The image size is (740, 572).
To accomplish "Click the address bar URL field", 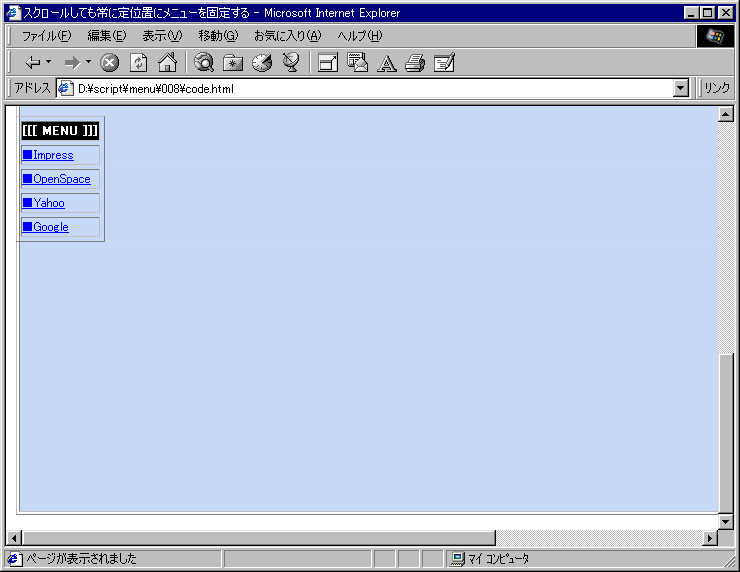I will [370, 88].
